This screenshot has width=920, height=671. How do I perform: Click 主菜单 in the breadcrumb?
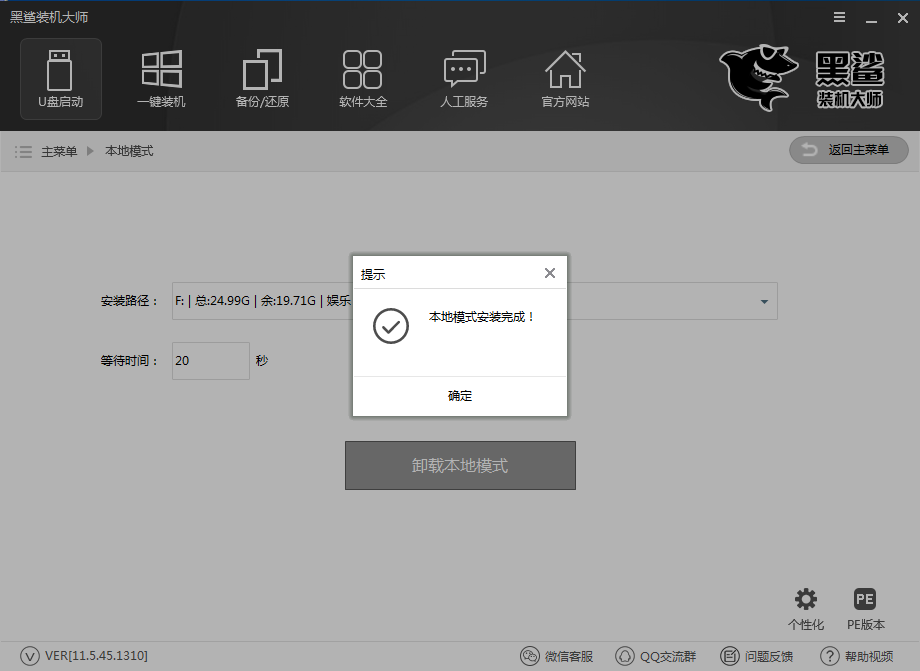pyautogui.click(x=58, y=151)
